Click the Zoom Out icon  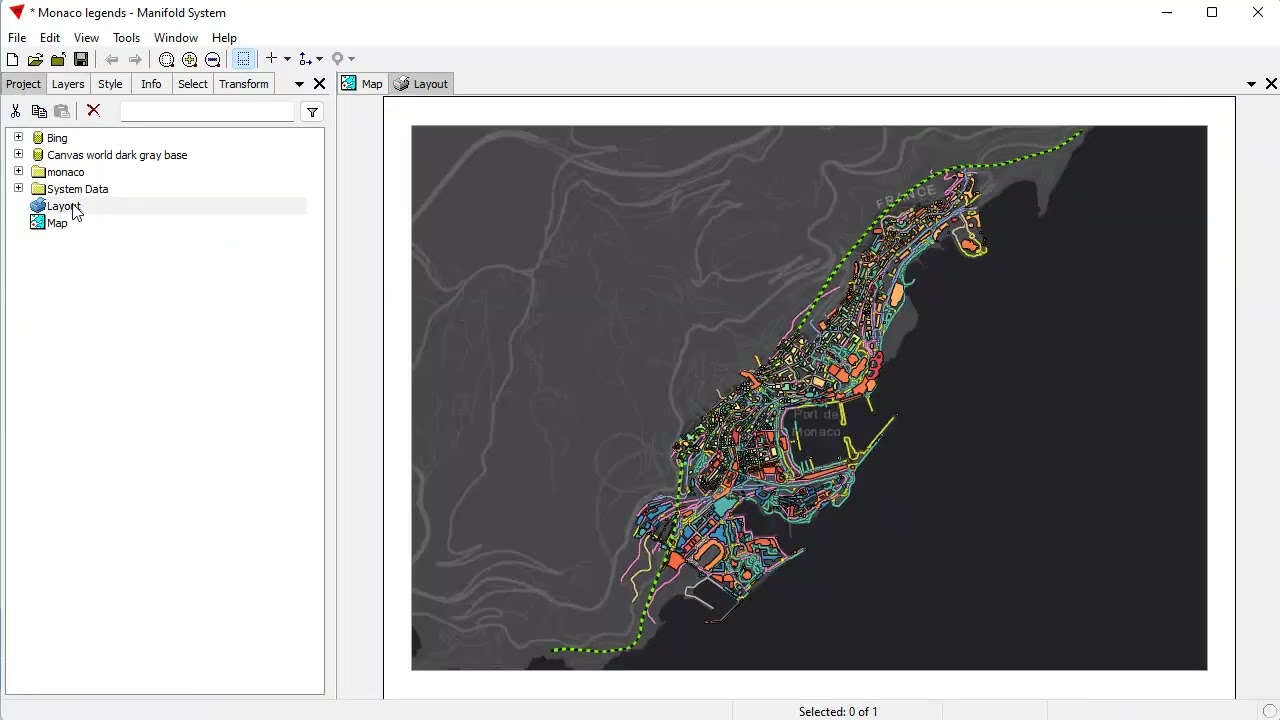coord(212,60)
